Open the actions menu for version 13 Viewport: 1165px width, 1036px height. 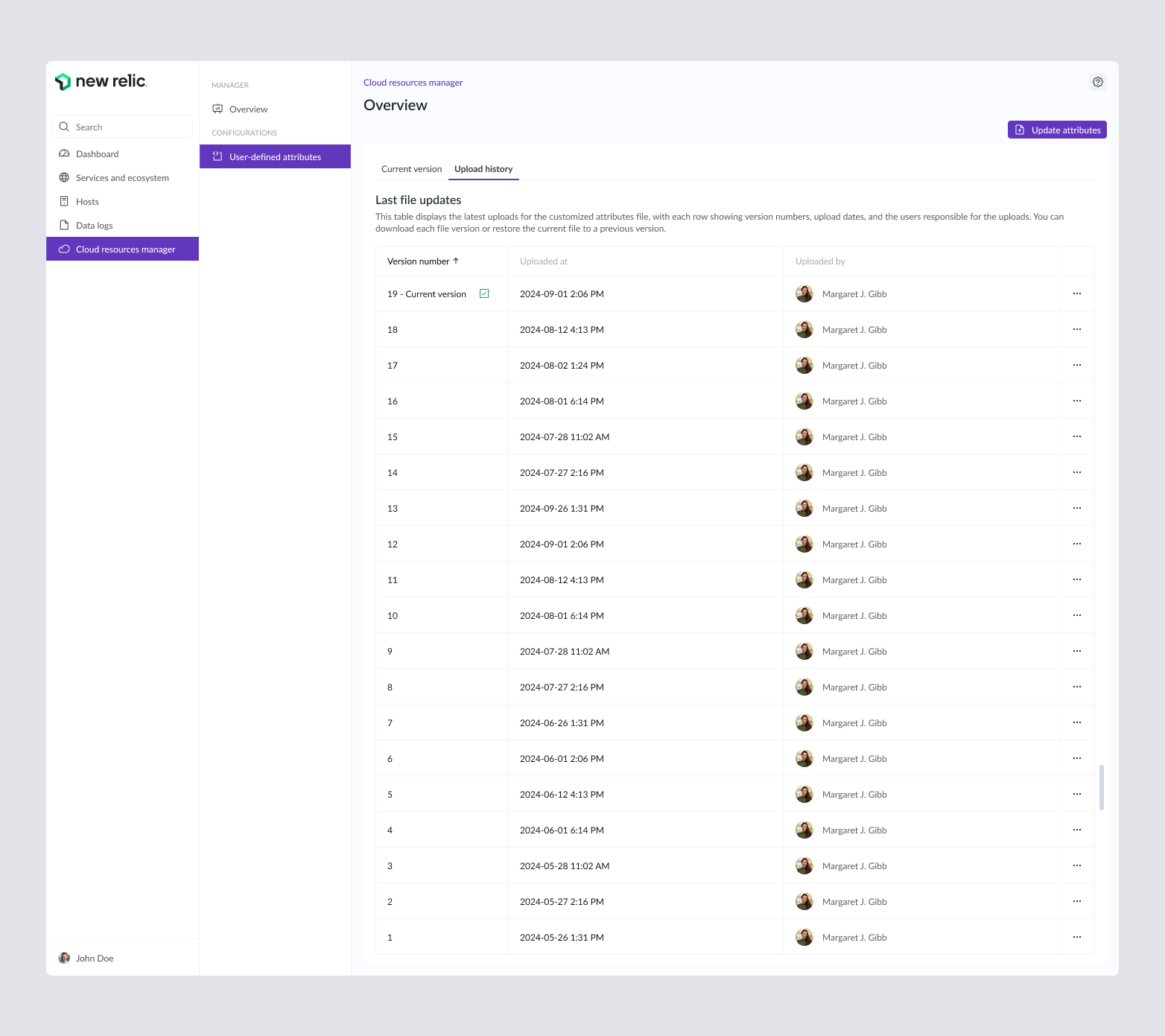tap(1077, 508)
